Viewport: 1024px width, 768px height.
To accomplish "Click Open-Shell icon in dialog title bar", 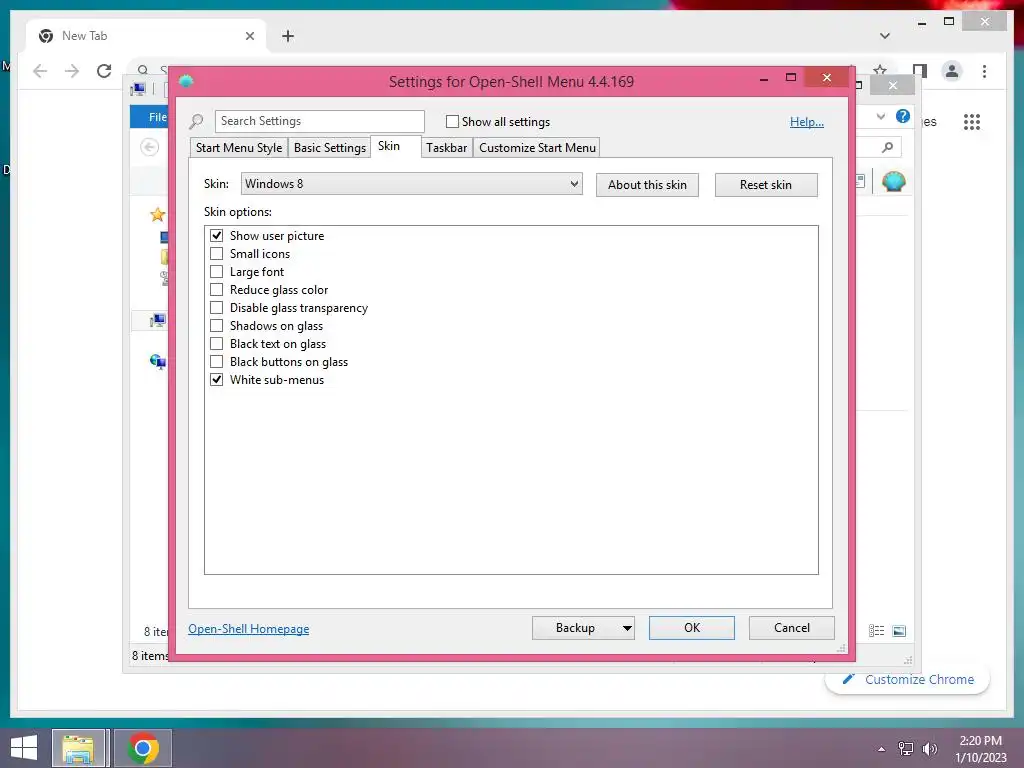I will pyautogui.click(x=186, y=82).
